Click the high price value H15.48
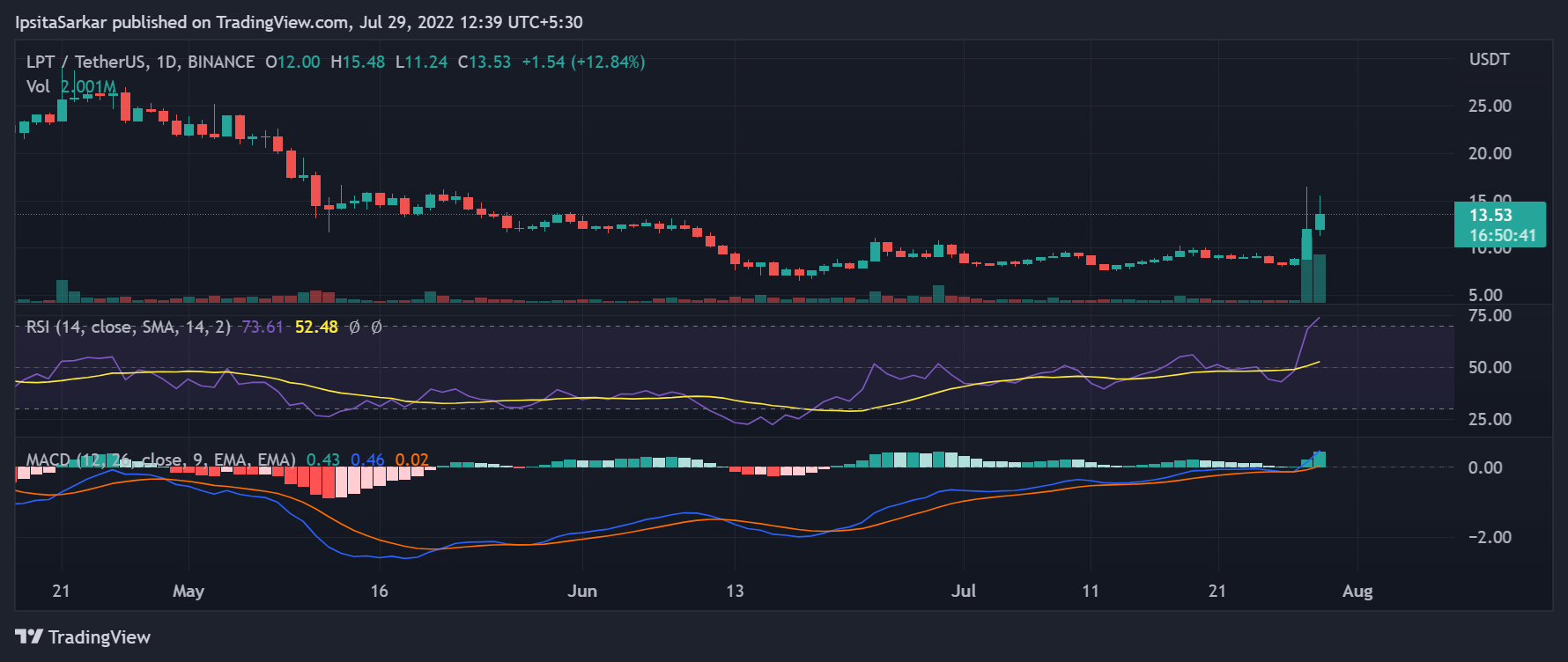The height and width of the screenshot is (662, 1568). pyautogui.click(x=358, y=62)
